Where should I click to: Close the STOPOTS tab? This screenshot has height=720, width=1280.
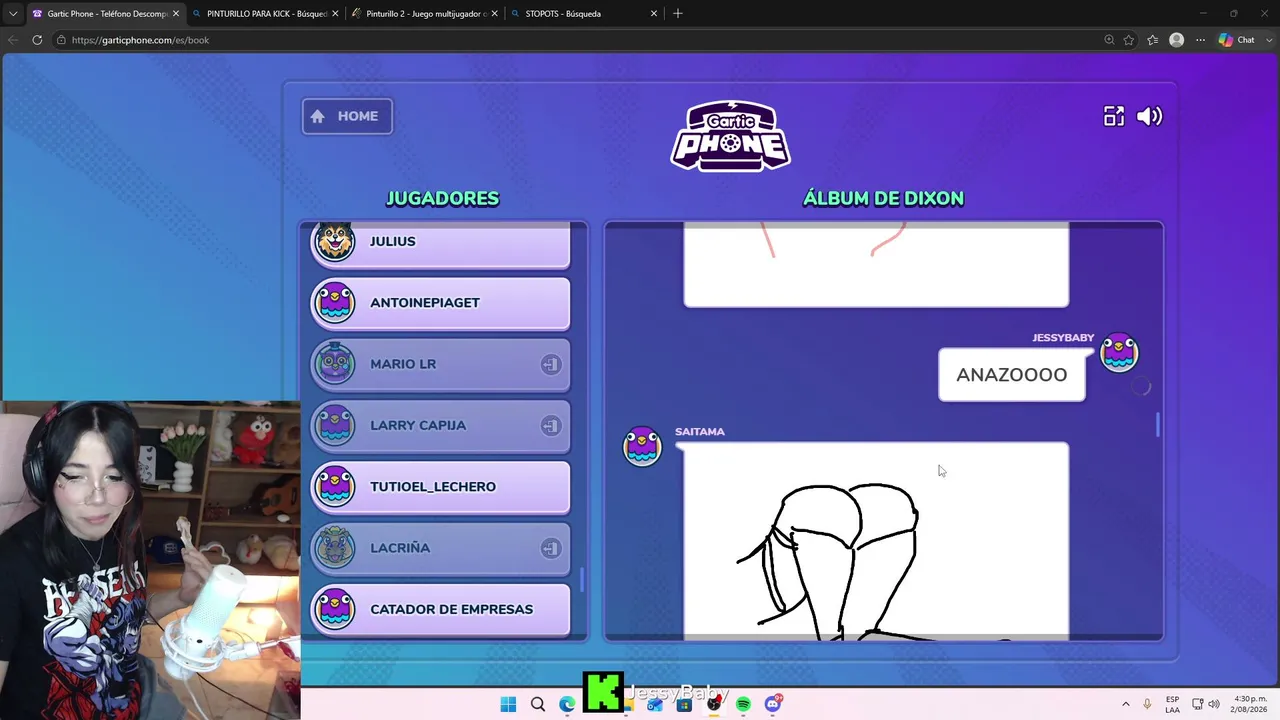point(654,13)
